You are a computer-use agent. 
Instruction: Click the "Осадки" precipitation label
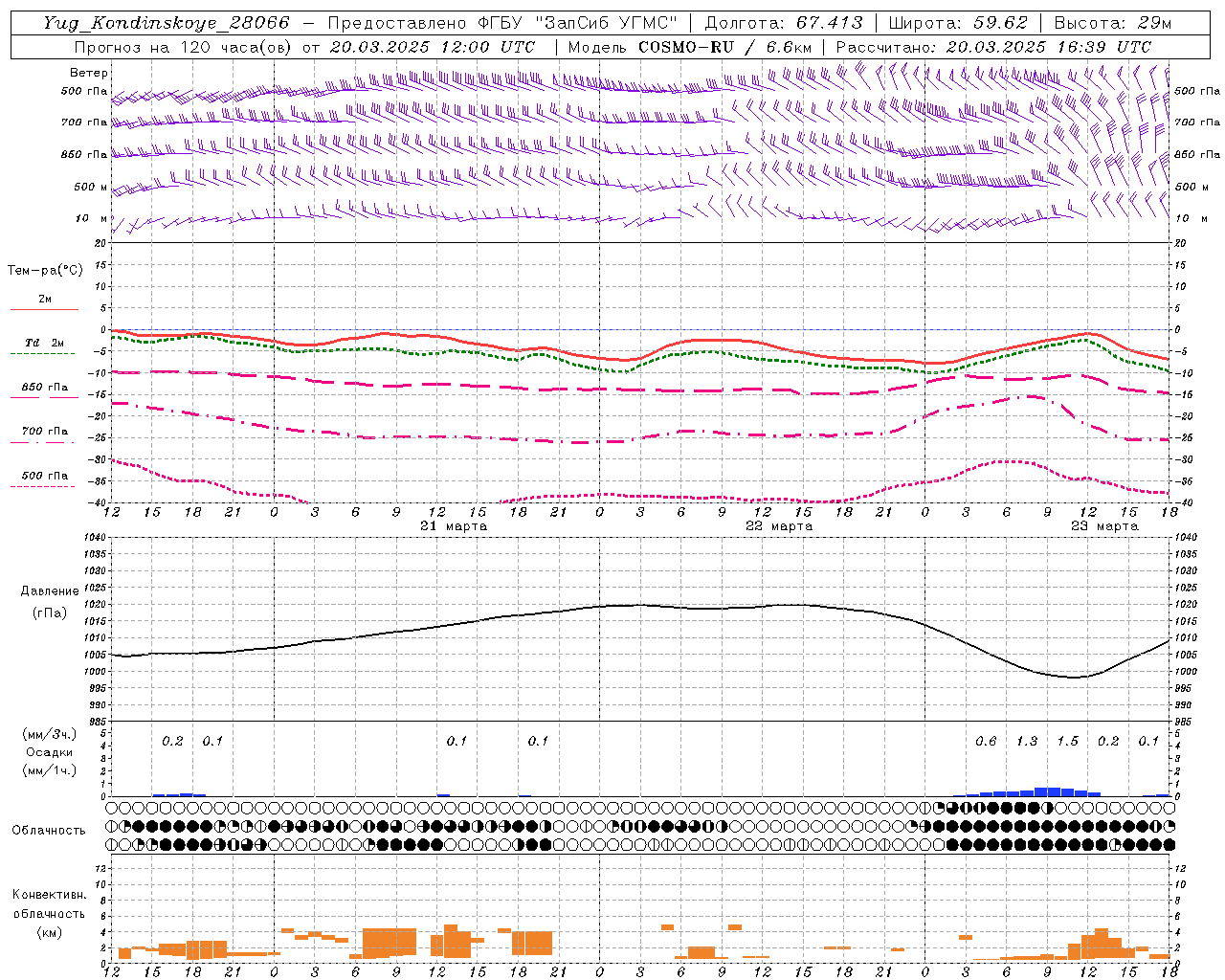click(x=50, y=752)
